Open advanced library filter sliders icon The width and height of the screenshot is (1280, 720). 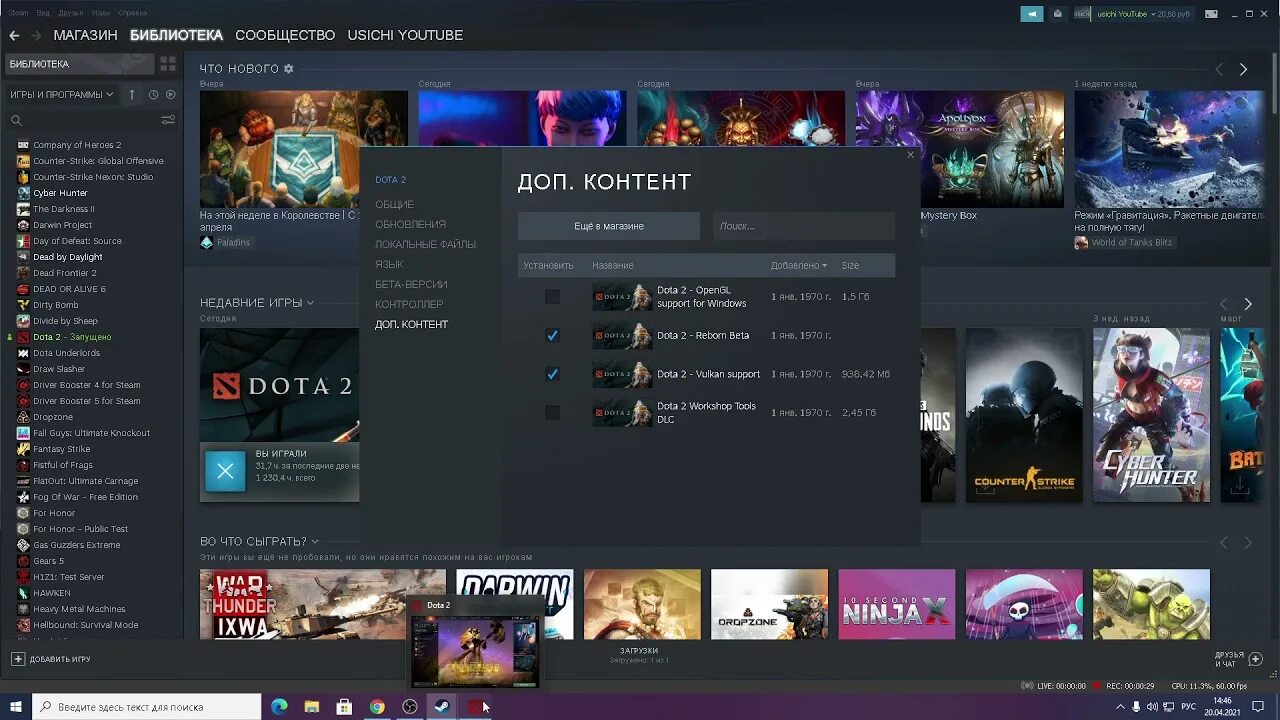(x=168, y=120)
